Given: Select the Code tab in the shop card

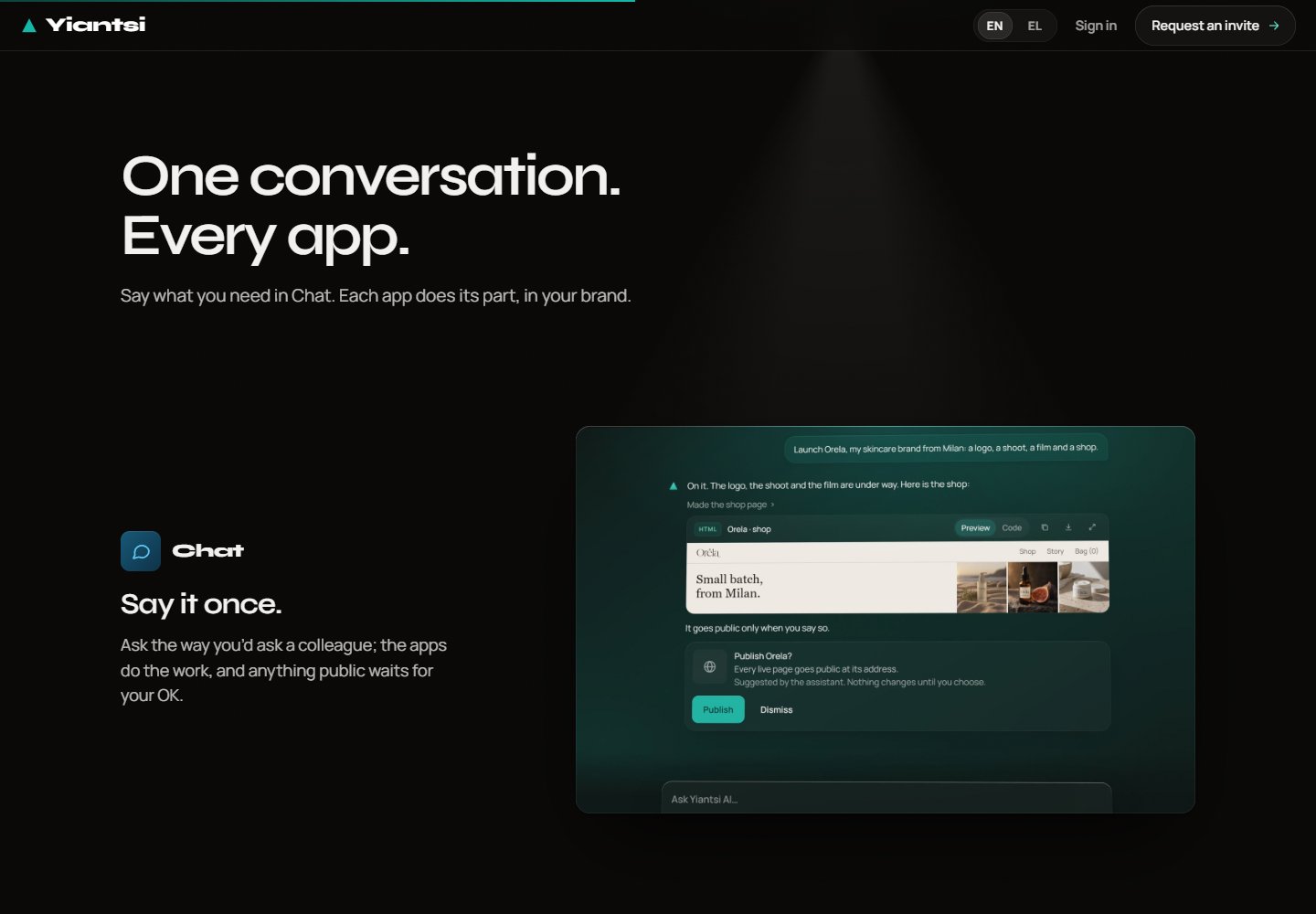Looking at the screenshot, I should 1012,527.
